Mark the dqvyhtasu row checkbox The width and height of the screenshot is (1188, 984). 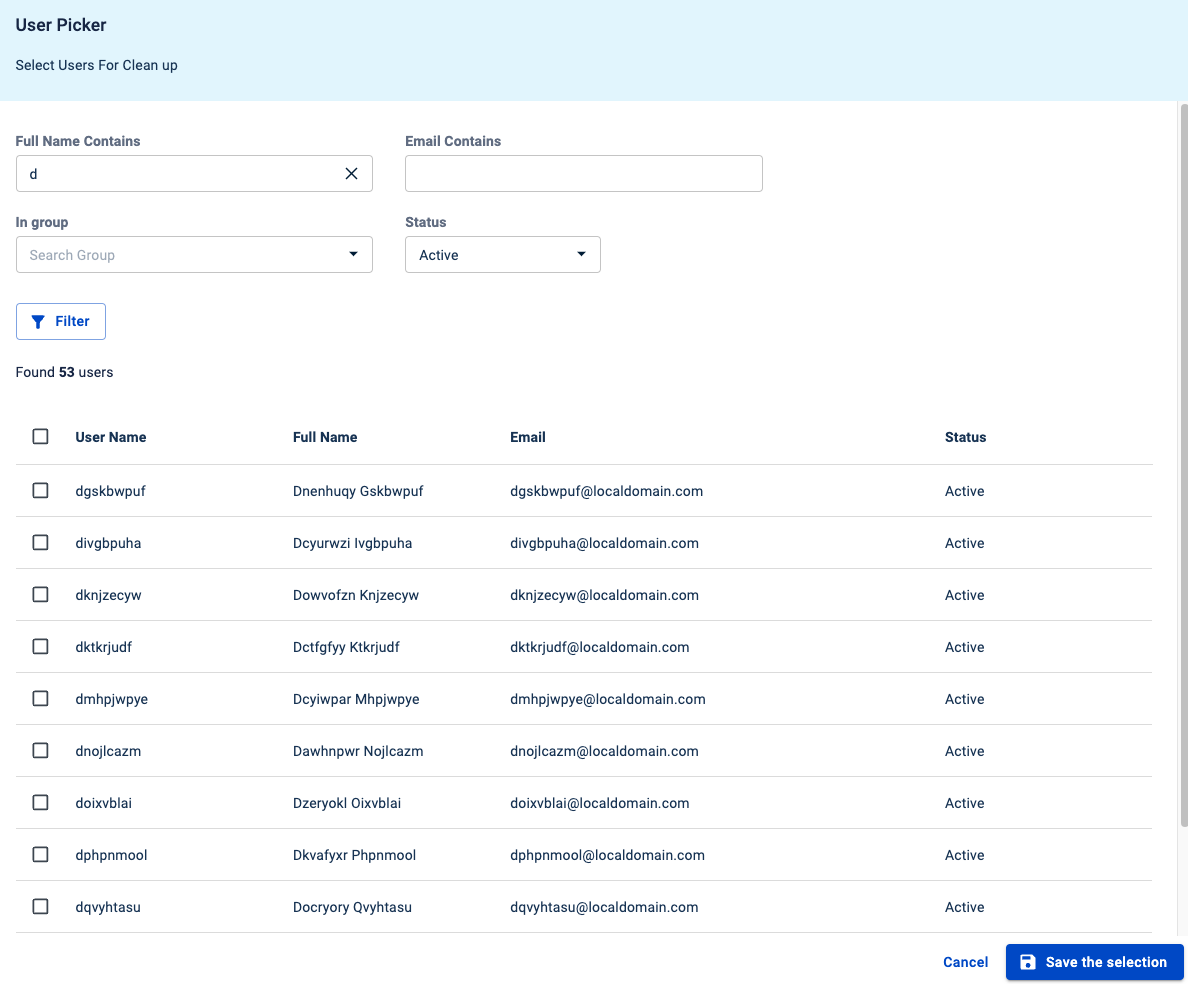click(40, 907)
